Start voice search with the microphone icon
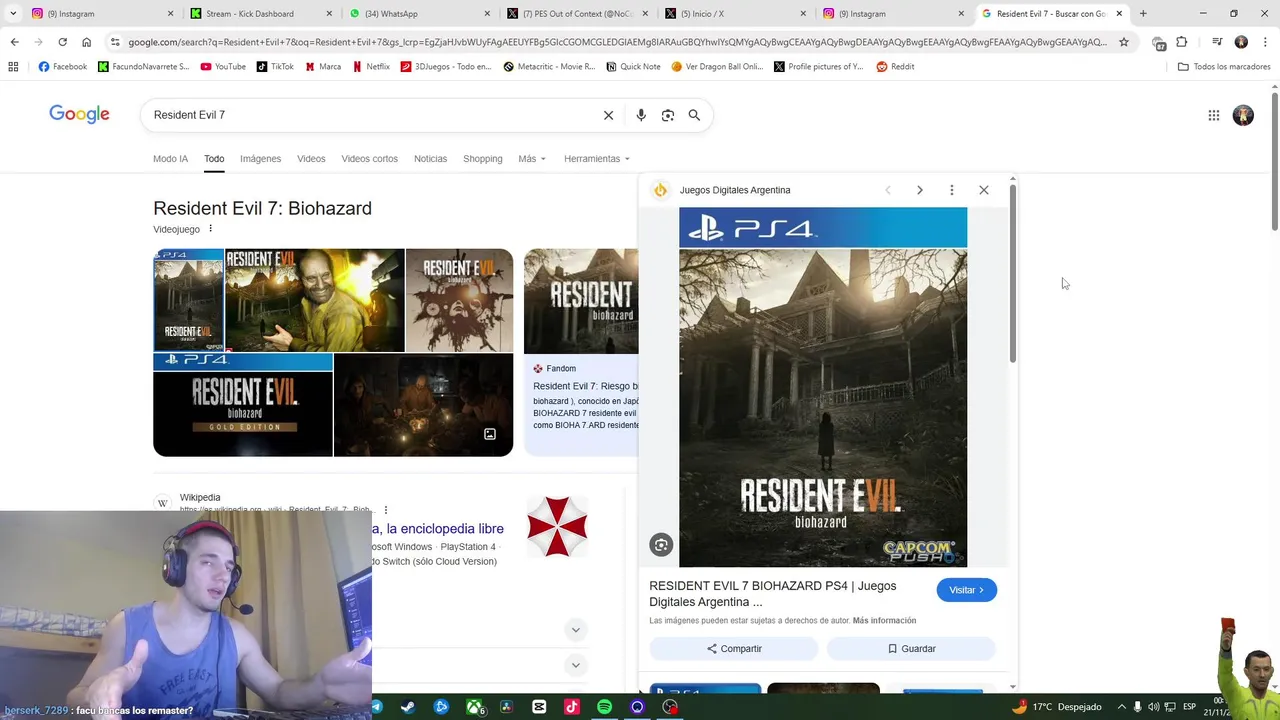1280x720 pixels. pos(641,115)
